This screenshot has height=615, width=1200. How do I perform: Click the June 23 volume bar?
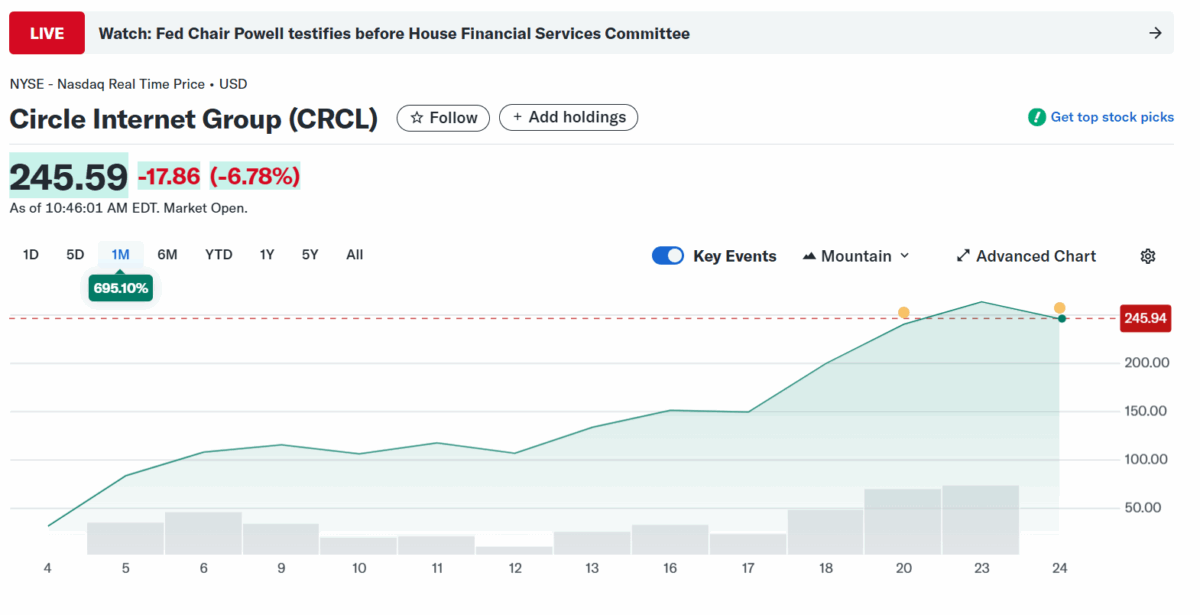point(980,520)
